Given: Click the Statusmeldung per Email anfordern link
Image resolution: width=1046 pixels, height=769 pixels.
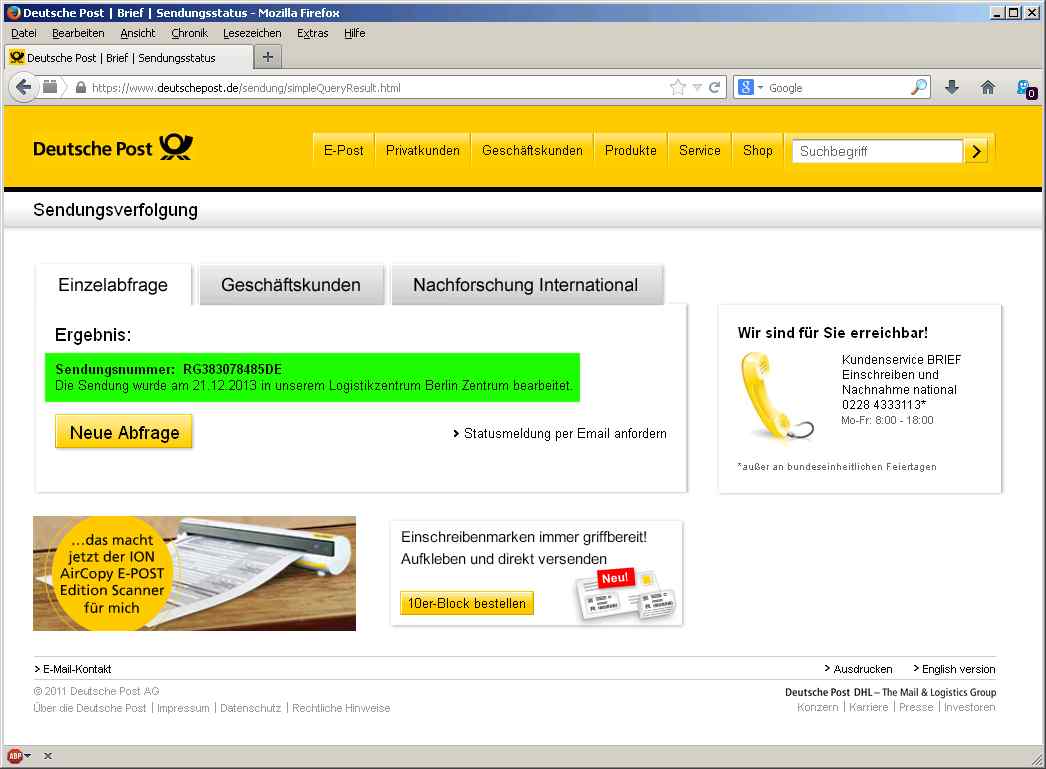Looking at the screenshot, I should 565,433.
